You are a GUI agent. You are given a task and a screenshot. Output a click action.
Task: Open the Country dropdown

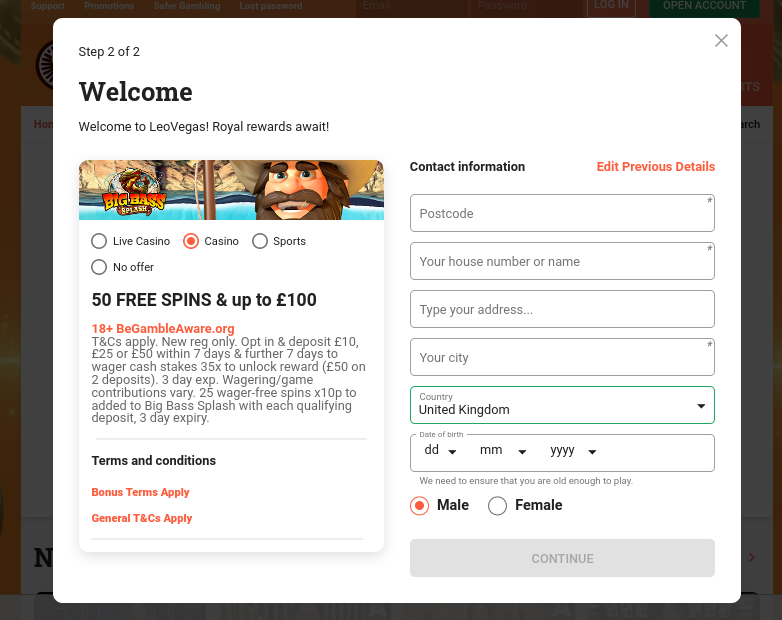[x=562, y=405]
